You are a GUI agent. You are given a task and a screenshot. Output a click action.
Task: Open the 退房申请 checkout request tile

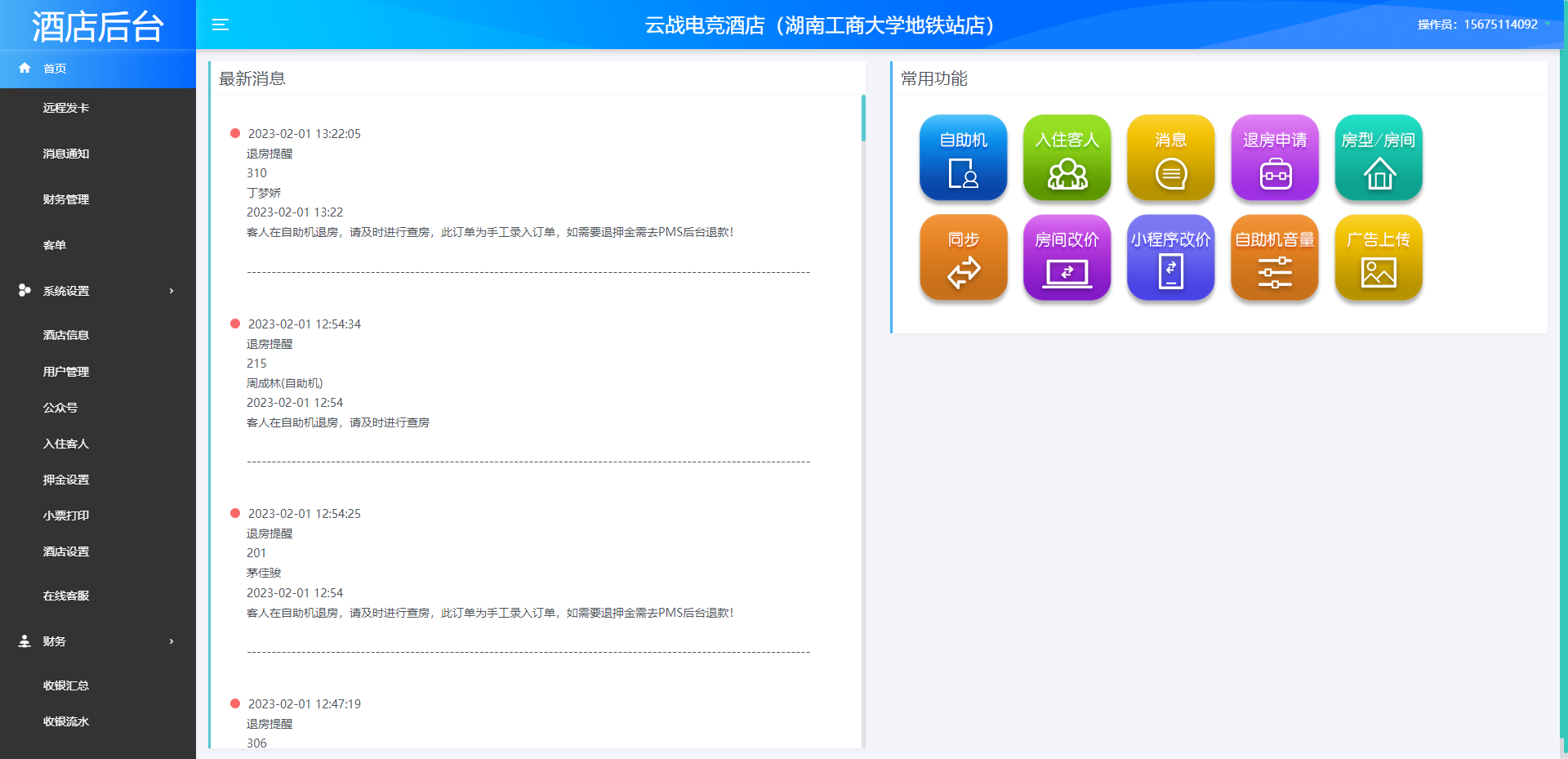1275,158
